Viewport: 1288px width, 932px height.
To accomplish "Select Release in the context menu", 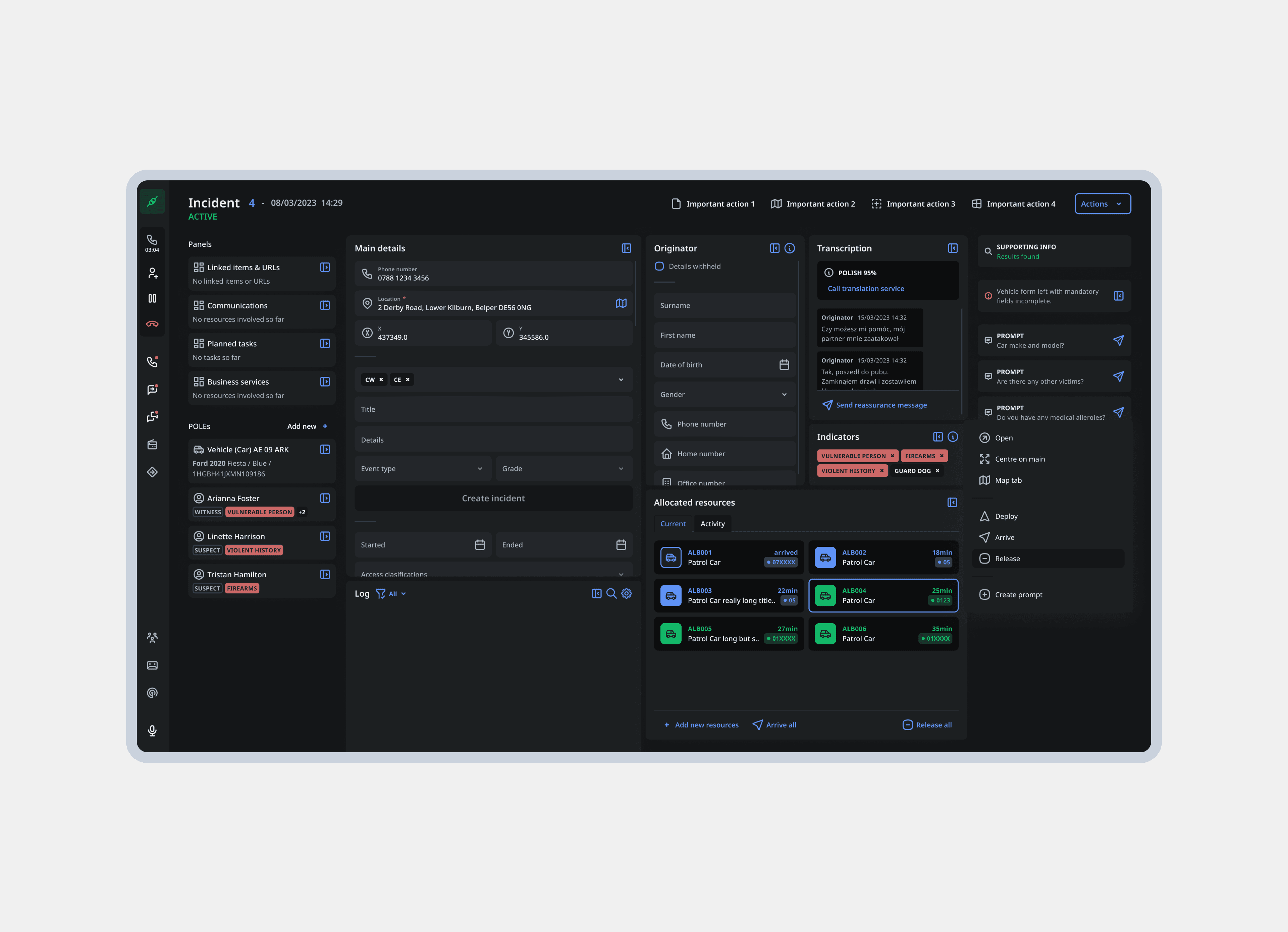I will point(1007,559).
